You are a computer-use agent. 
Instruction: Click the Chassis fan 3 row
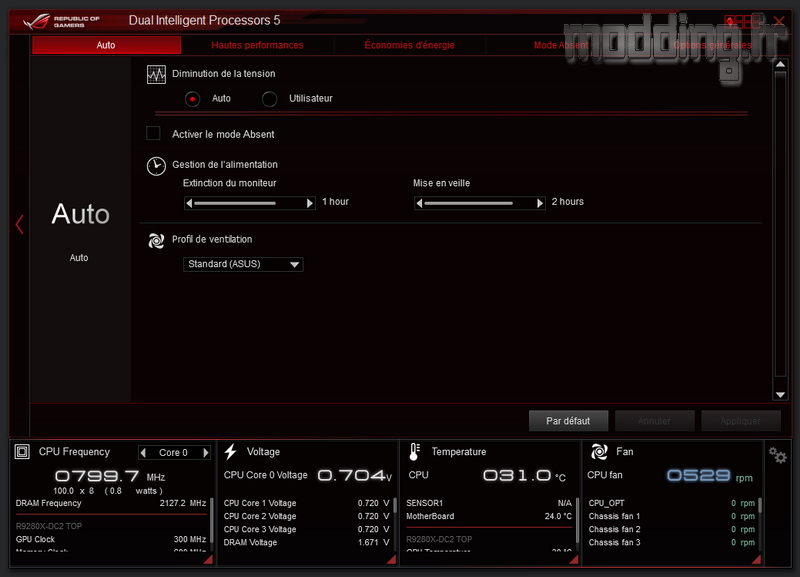(671, 542)
